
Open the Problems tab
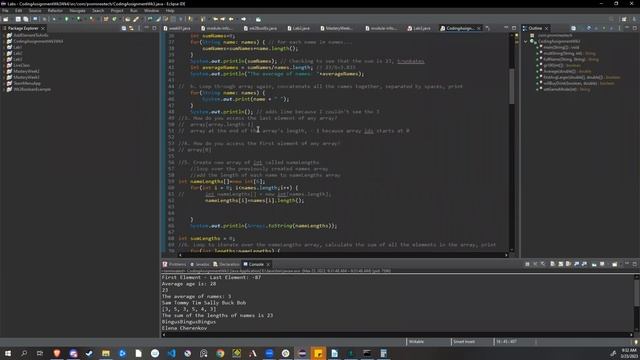(174, 264)
